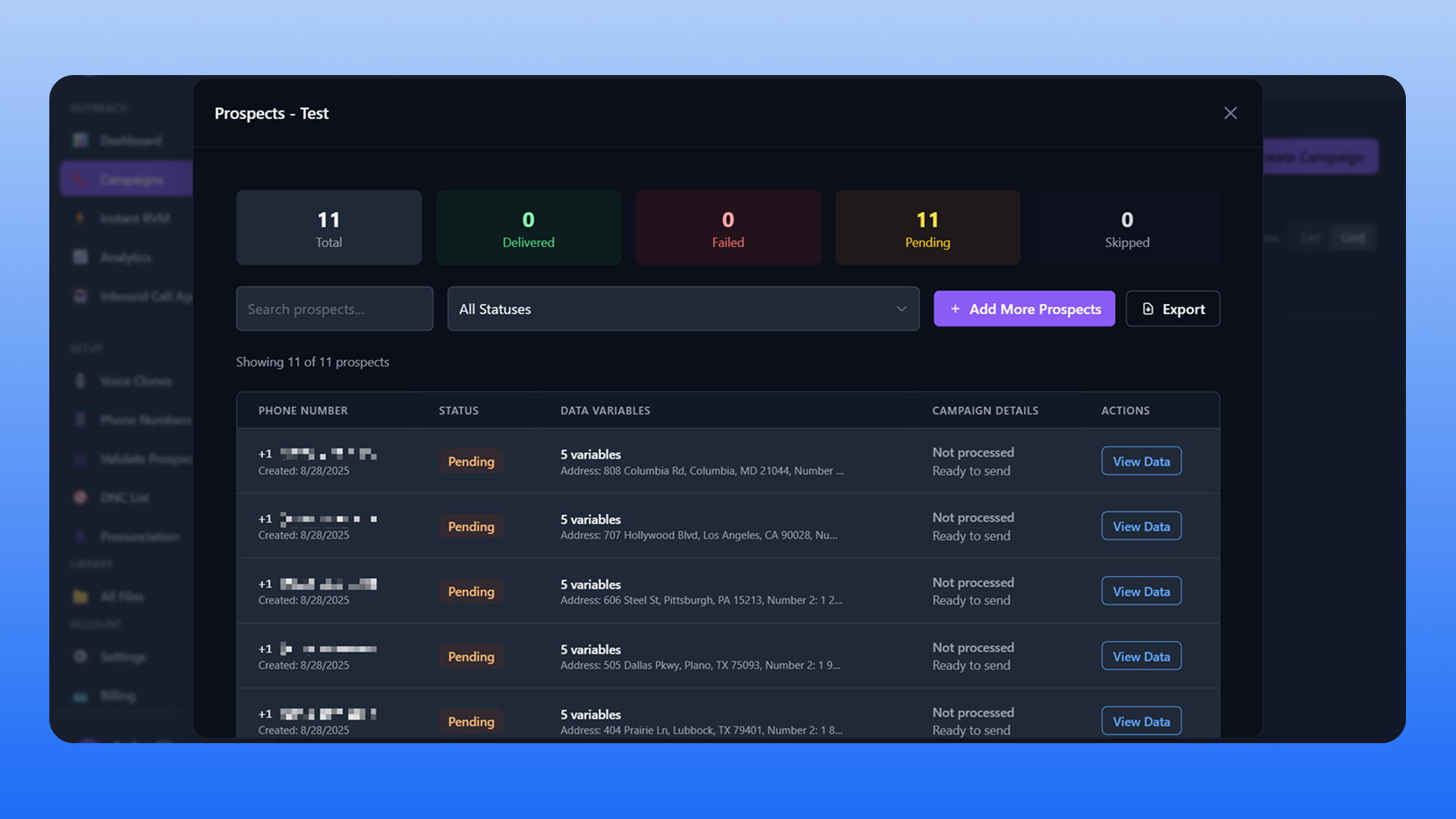
Task: Click the plus icon in Add More Prospects
Action: coord(955,309)
